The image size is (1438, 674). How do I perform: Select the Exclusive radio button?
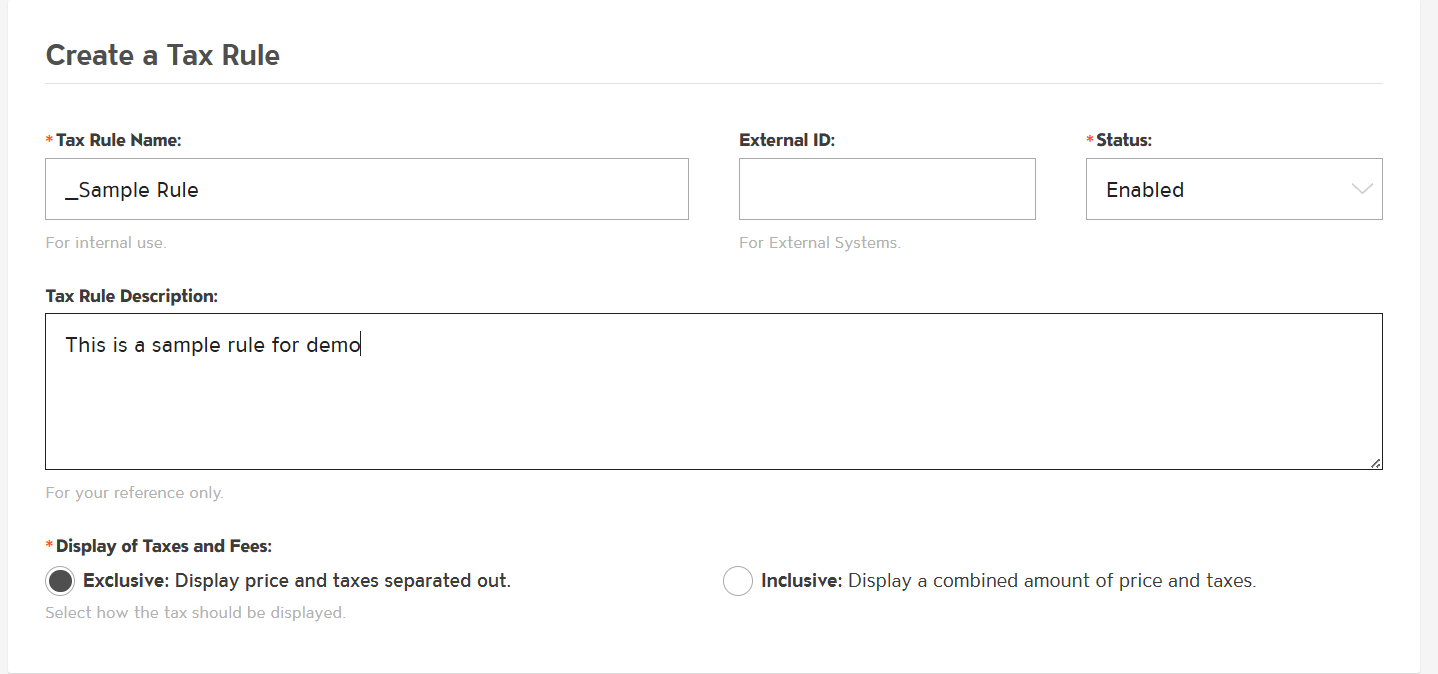pos(60,581)
